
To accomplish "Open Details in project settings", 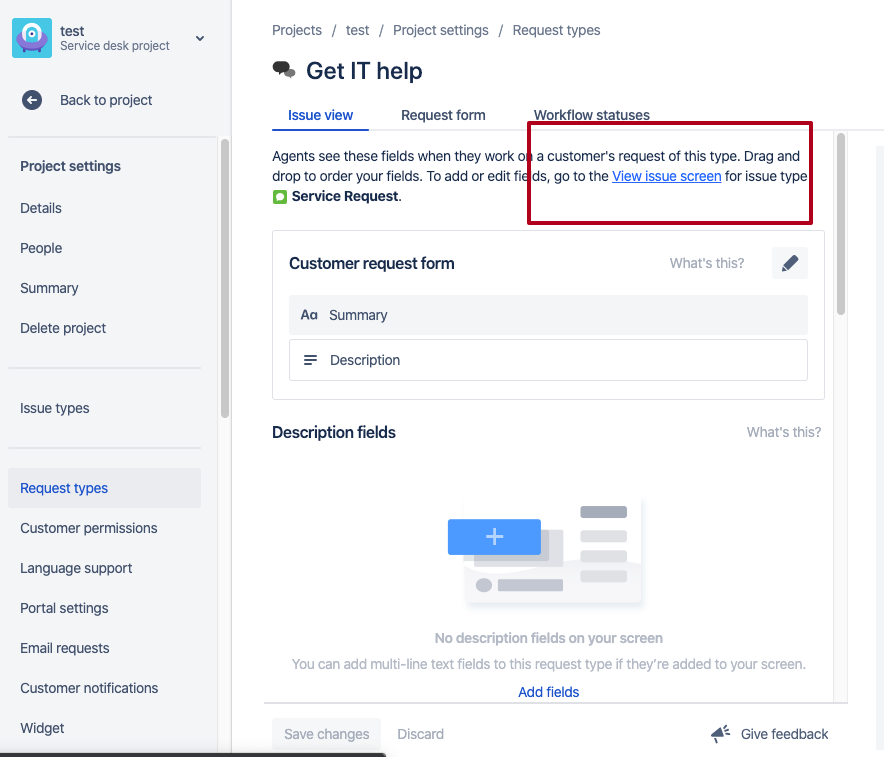I will point(41,208).
